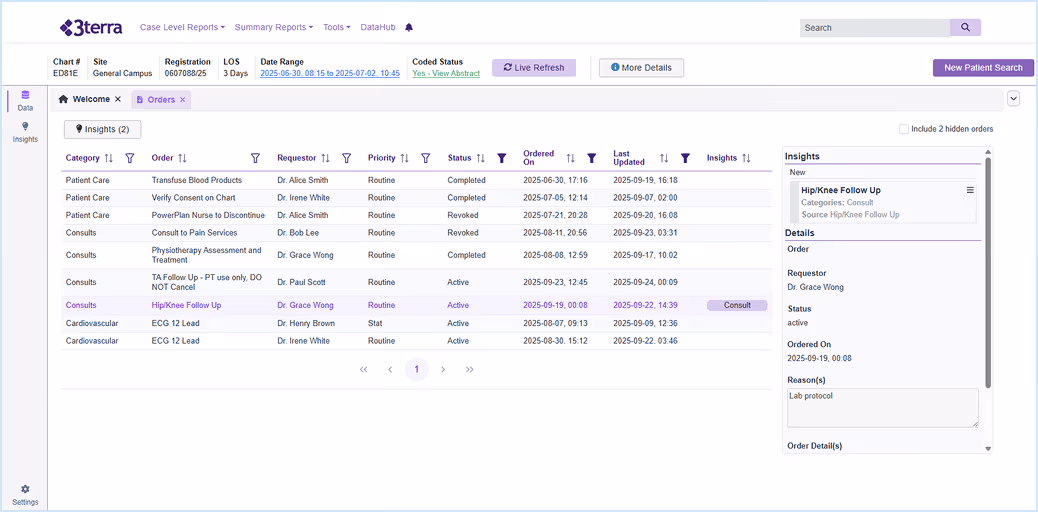Open the Last Updated filter
The width and height of the screenshot is (1038, 512).
[x=685, y=158]
